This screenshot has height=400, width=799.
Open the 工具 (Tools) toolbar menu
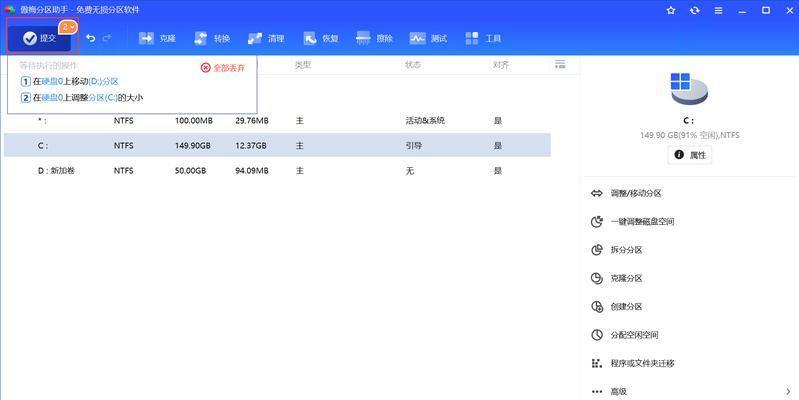point(483,38)
